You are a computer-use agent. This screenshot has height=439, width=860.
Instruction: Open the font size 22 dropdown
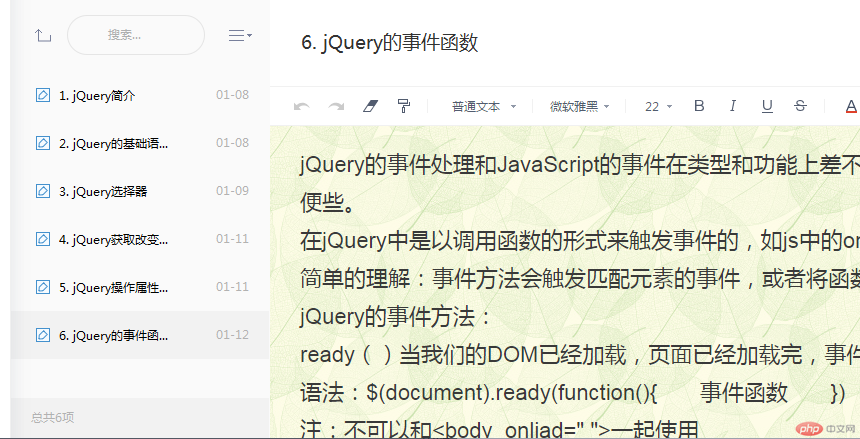click(x=658, y=106)
